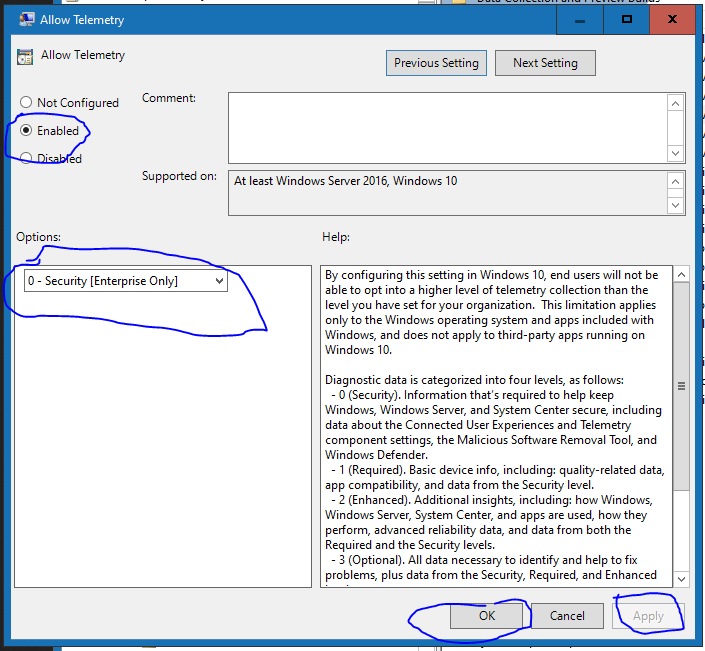
Task: Click the 'Supported on:' label
Action: pos(179,176)
